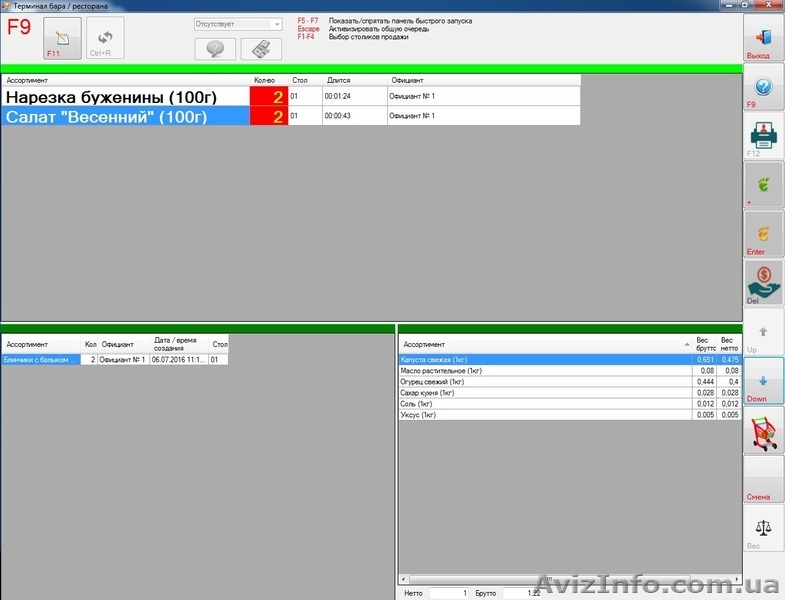Click the Del money-in-hand icon
The image size is (785, 600).
click(763, 281)
